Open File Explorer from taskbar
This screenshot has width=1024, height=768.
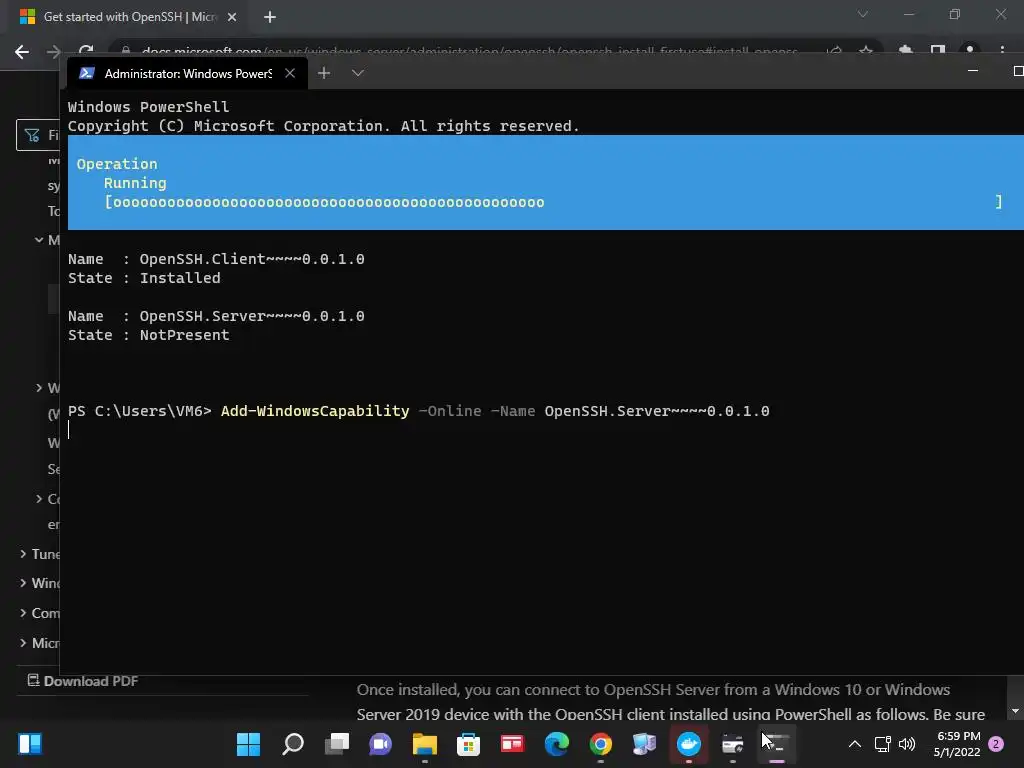pos(424,744)
